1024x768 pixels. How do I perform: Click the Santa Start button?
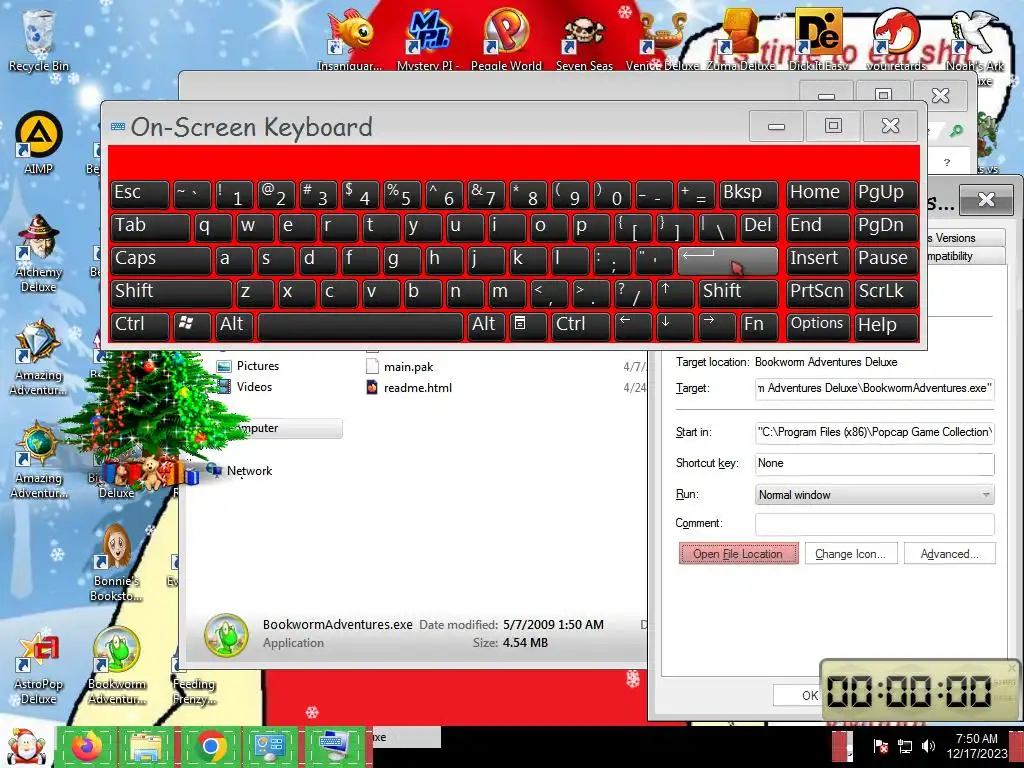click(25, 746)
